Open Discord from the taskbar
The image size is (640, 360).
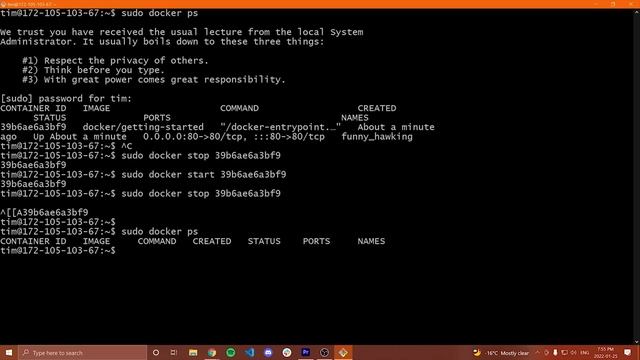click(268, 353)
